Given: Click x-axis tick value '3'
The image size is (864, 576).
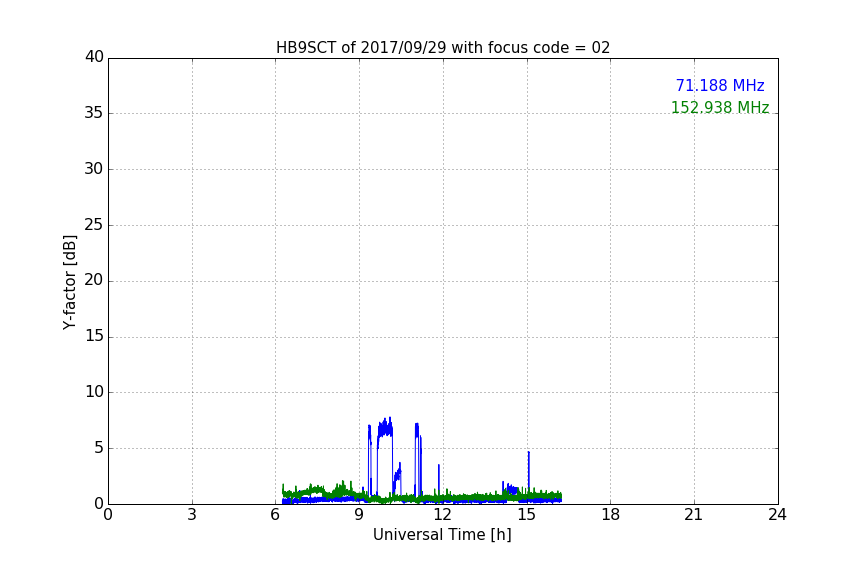Looking at the screenshot, I should [192, 515].
